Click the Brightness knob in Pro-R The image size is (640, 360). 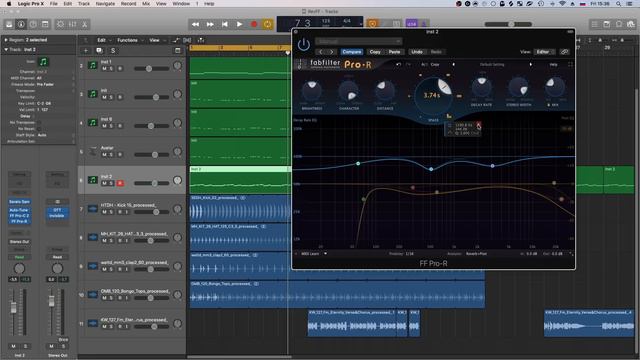pyautogui.click(x=312, y=90)
